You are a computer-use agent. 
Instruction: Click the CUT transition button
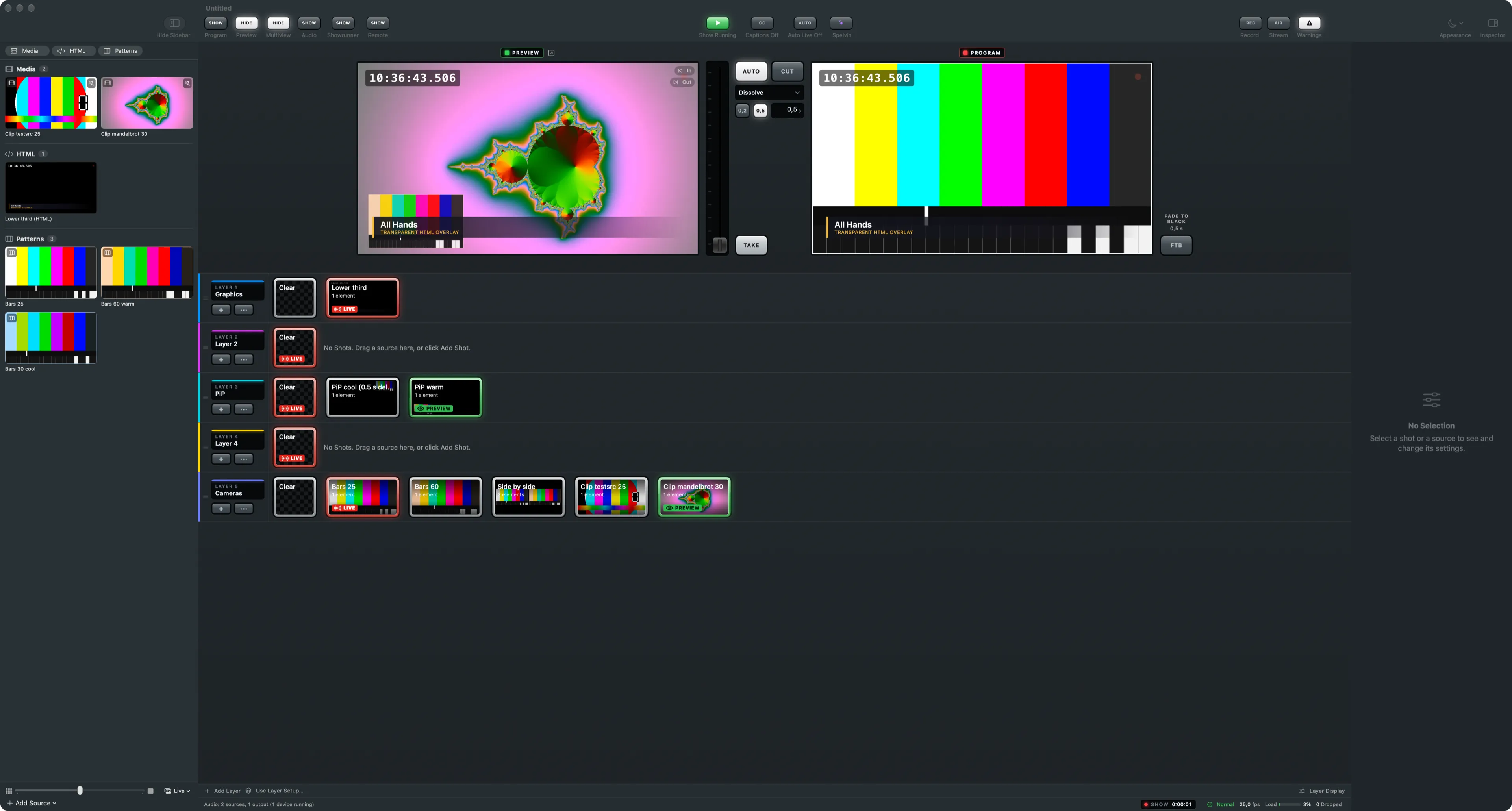pyautogui.click(x=787, y=72)
